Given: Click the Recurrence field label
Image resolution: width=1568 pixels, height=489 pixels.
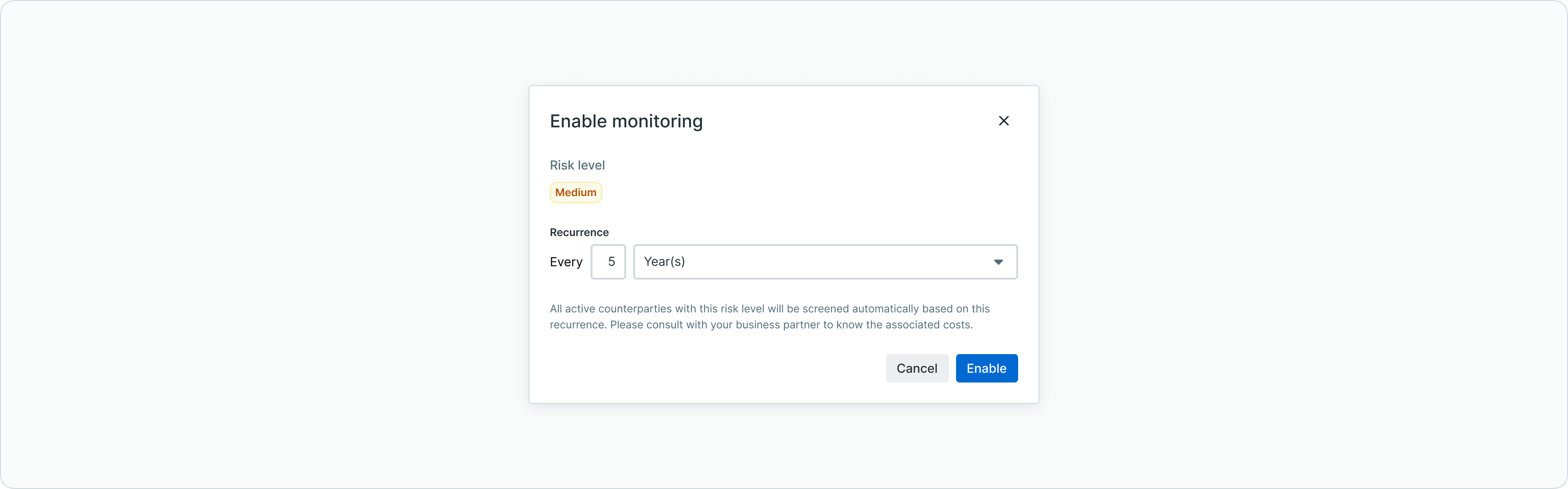Looking at the screenshot, I should (x=578, y=232).
